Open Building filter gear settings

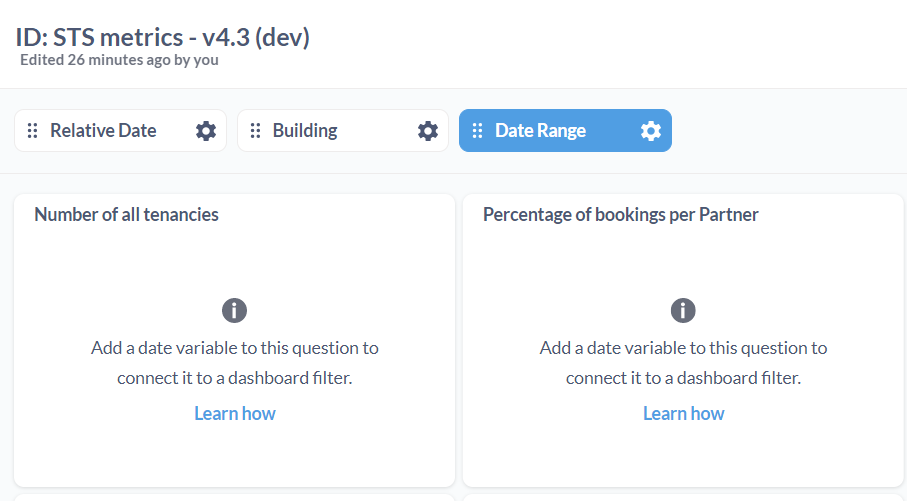click(428, 131)
